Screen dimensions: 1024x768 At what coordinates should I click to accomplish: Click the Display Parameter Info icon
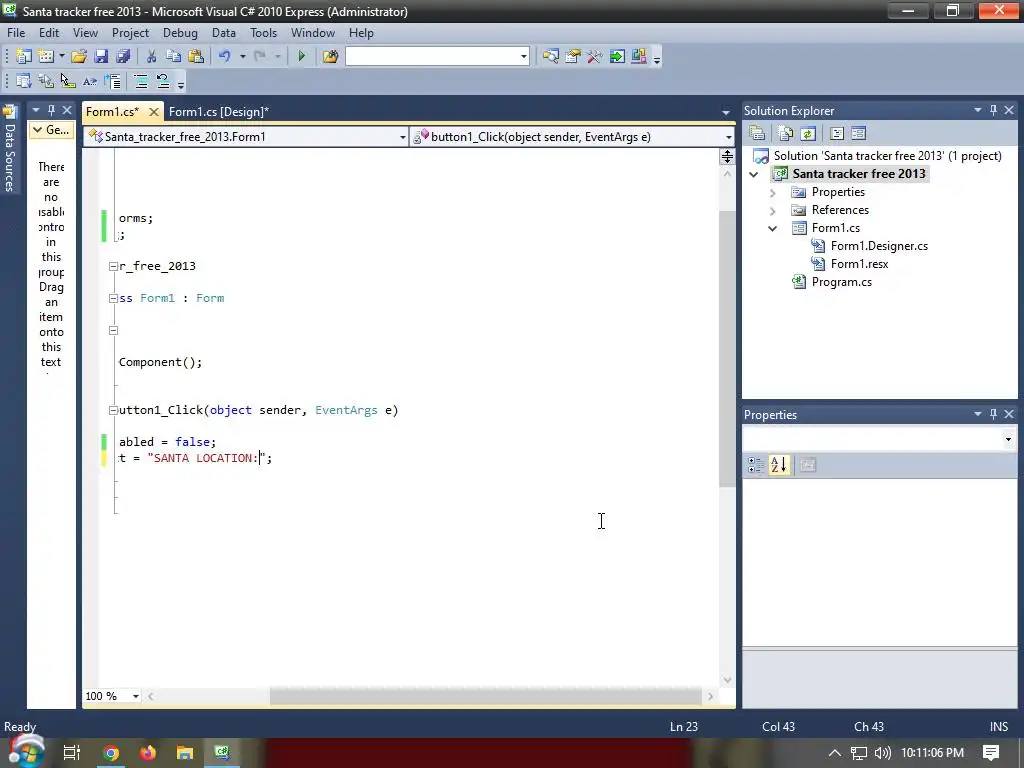46,81
